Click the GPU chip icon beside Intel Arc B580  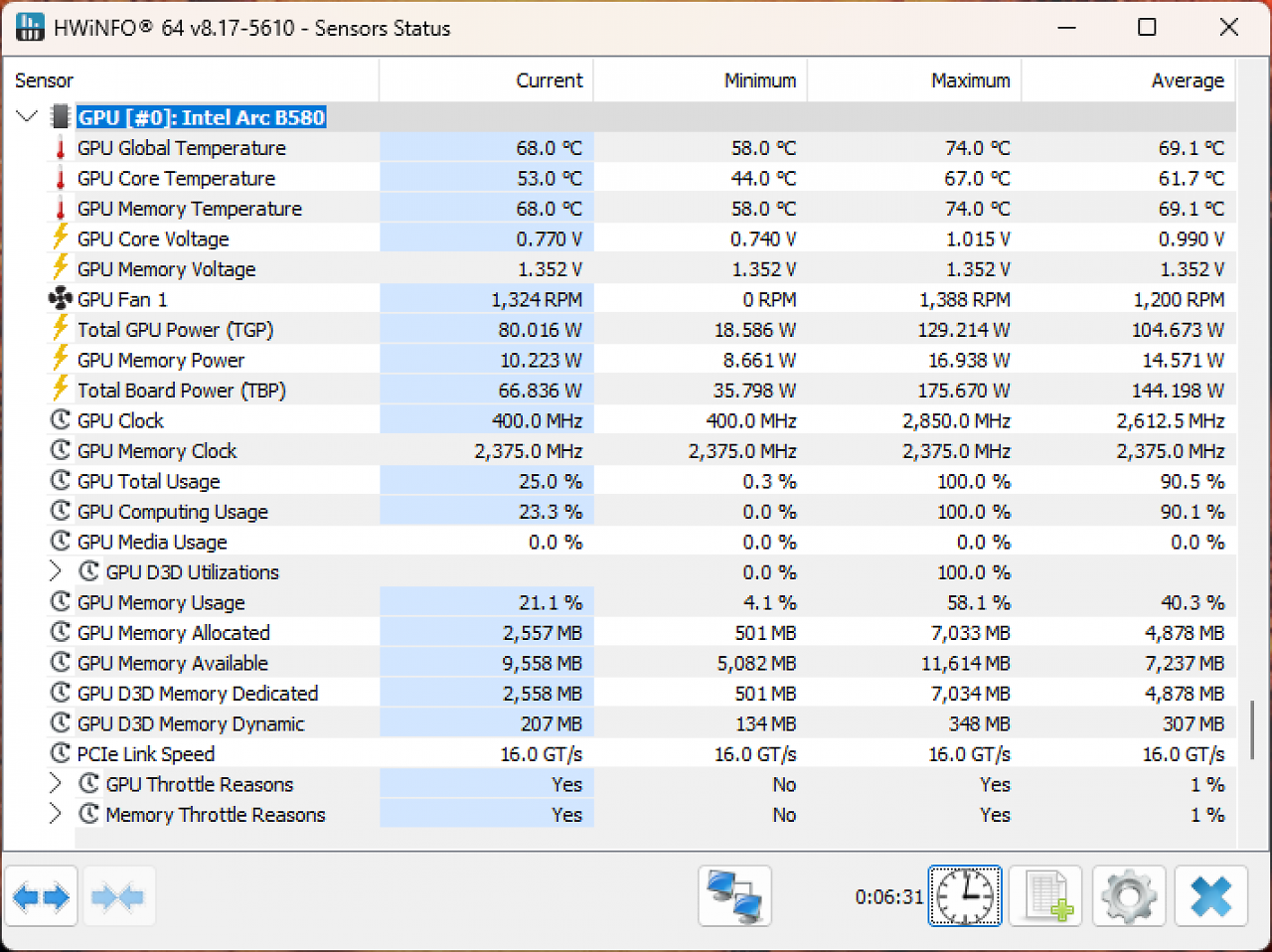[x=61, y=117]
